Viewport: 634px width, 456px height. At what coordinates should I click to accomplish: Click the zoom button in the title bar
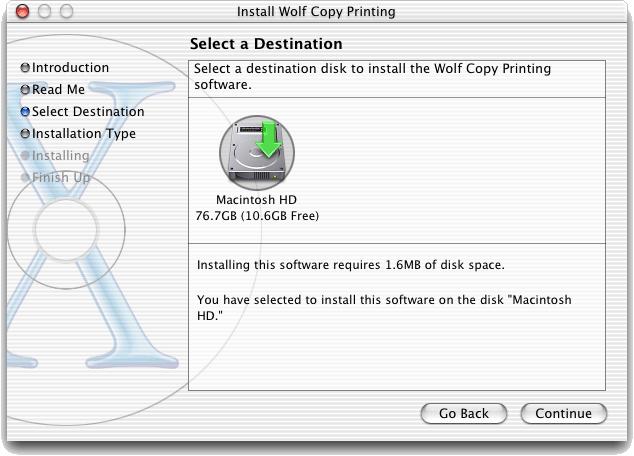tap(66, 11)
